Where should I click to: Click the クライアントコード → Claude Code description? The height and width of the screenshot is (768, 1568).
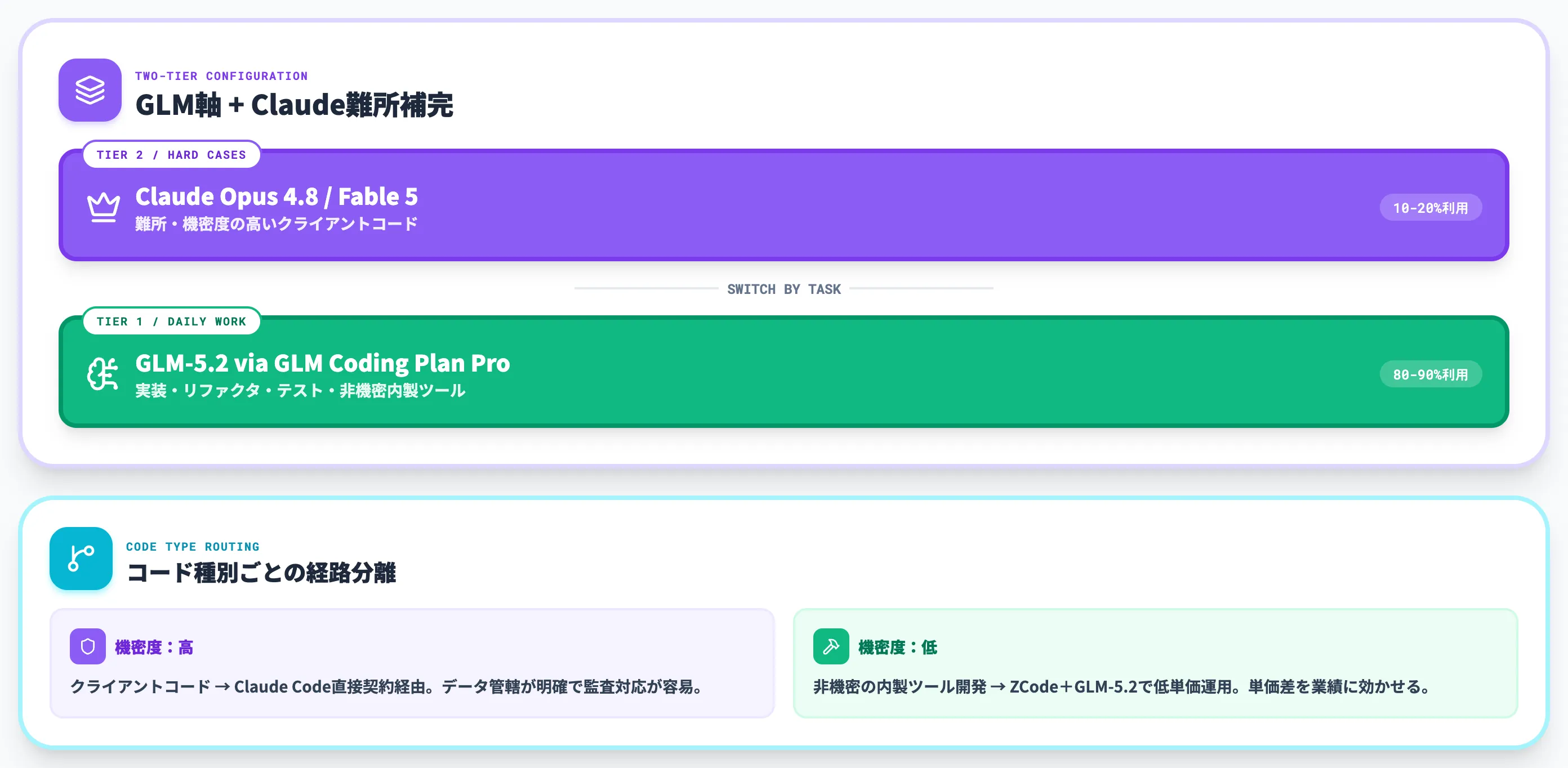coord(387,686)
